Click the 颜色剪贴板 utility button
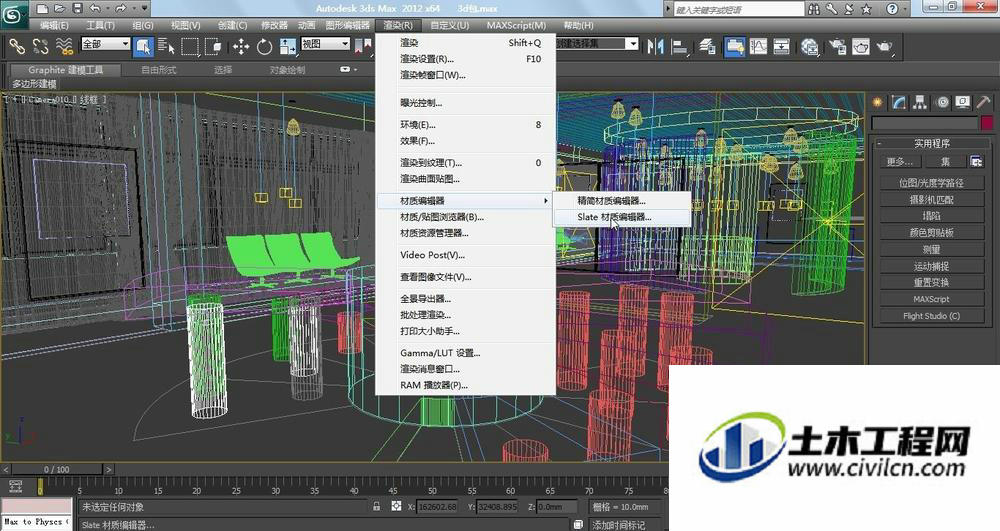 (932, 233)
